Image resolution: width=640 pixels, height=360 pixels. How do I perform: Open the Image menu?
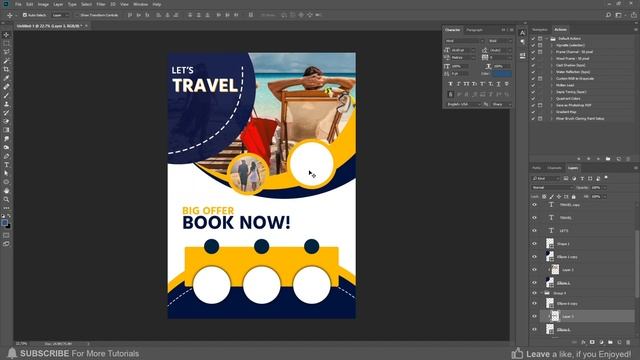43,4
